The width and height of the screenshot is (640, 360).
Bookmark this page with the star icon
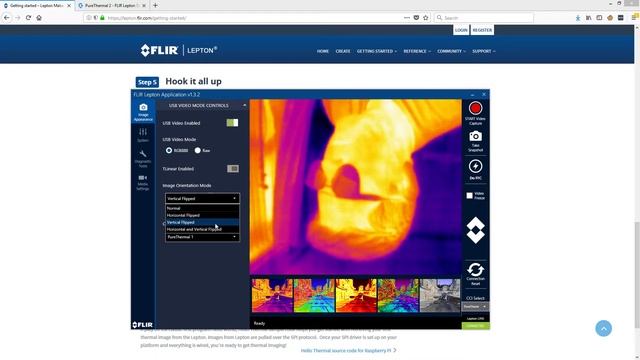tap(426, 18)
